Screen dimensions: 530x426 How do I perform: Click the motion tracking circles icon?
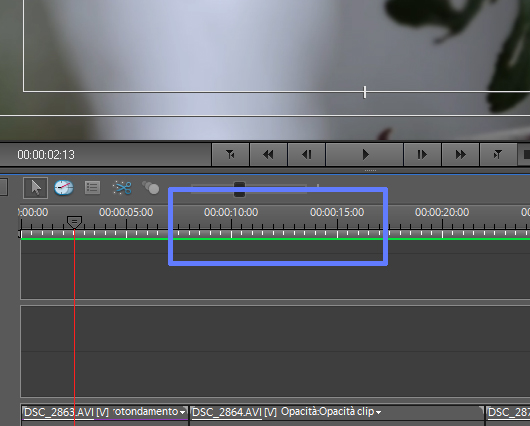pos(151,188)
